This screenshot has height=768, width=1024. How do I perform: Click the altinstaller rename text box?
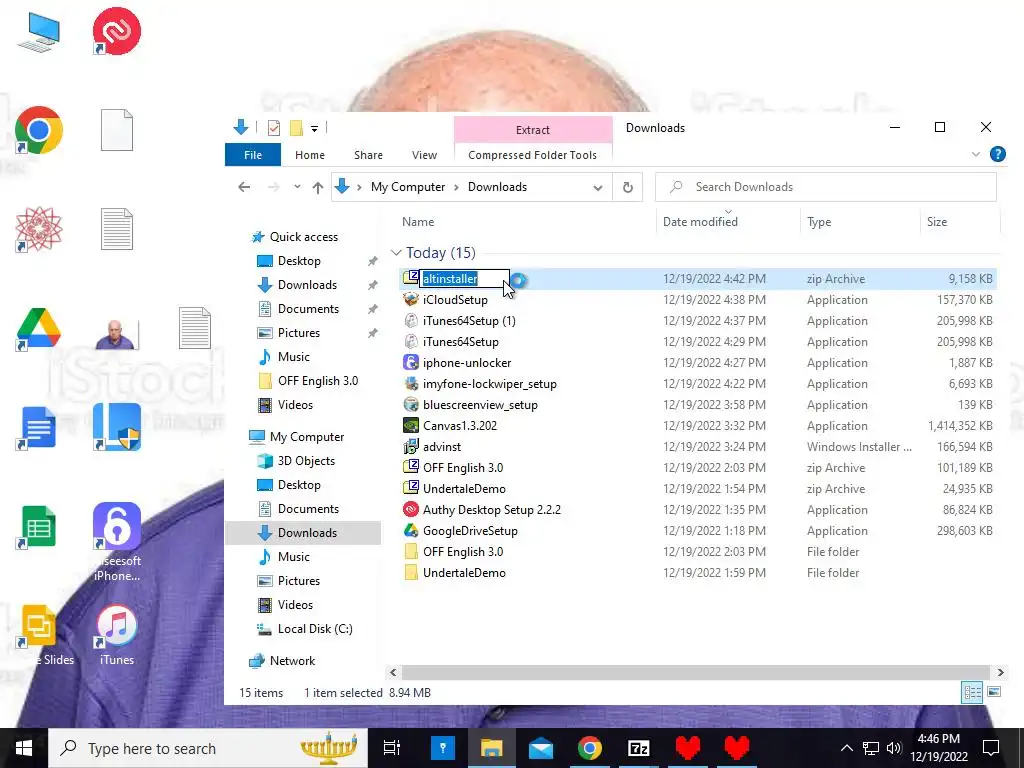464,279
